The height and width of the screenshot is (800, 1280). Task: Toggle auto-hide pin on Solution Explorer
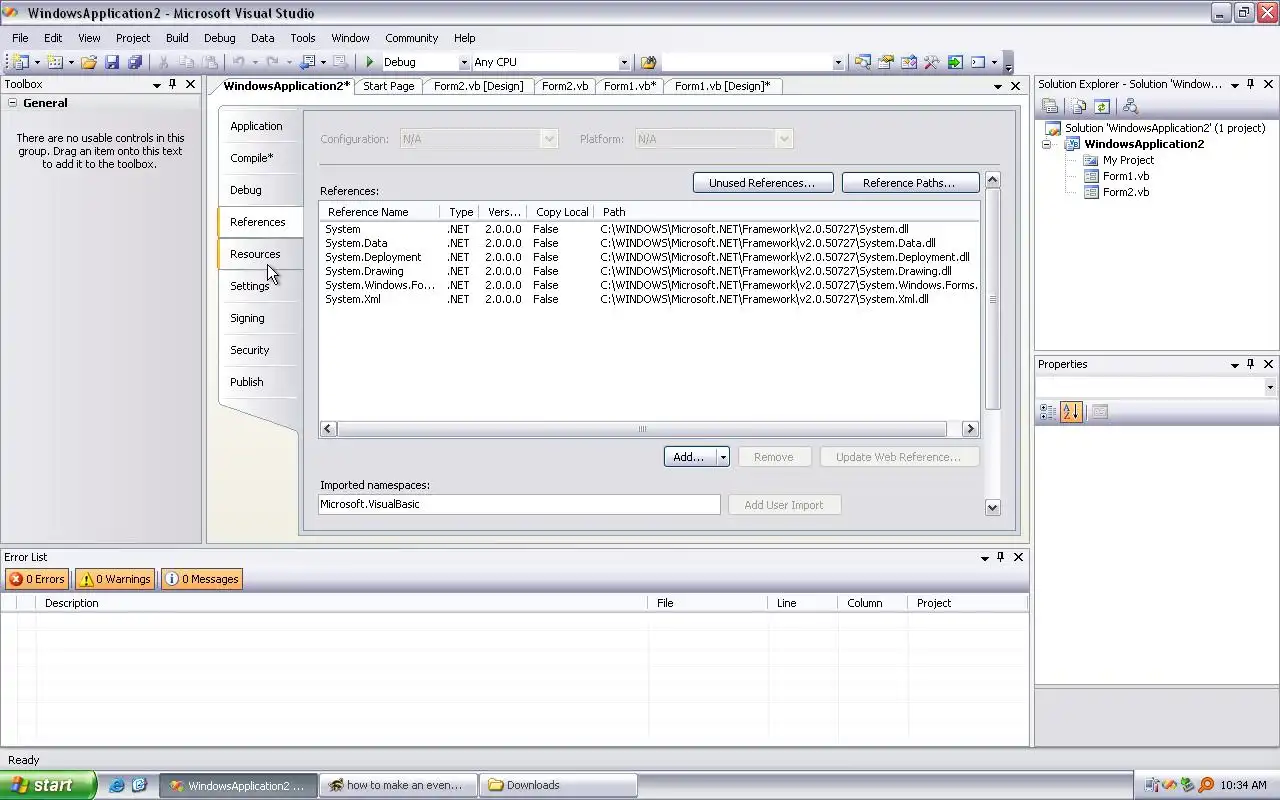(1250, 85)
